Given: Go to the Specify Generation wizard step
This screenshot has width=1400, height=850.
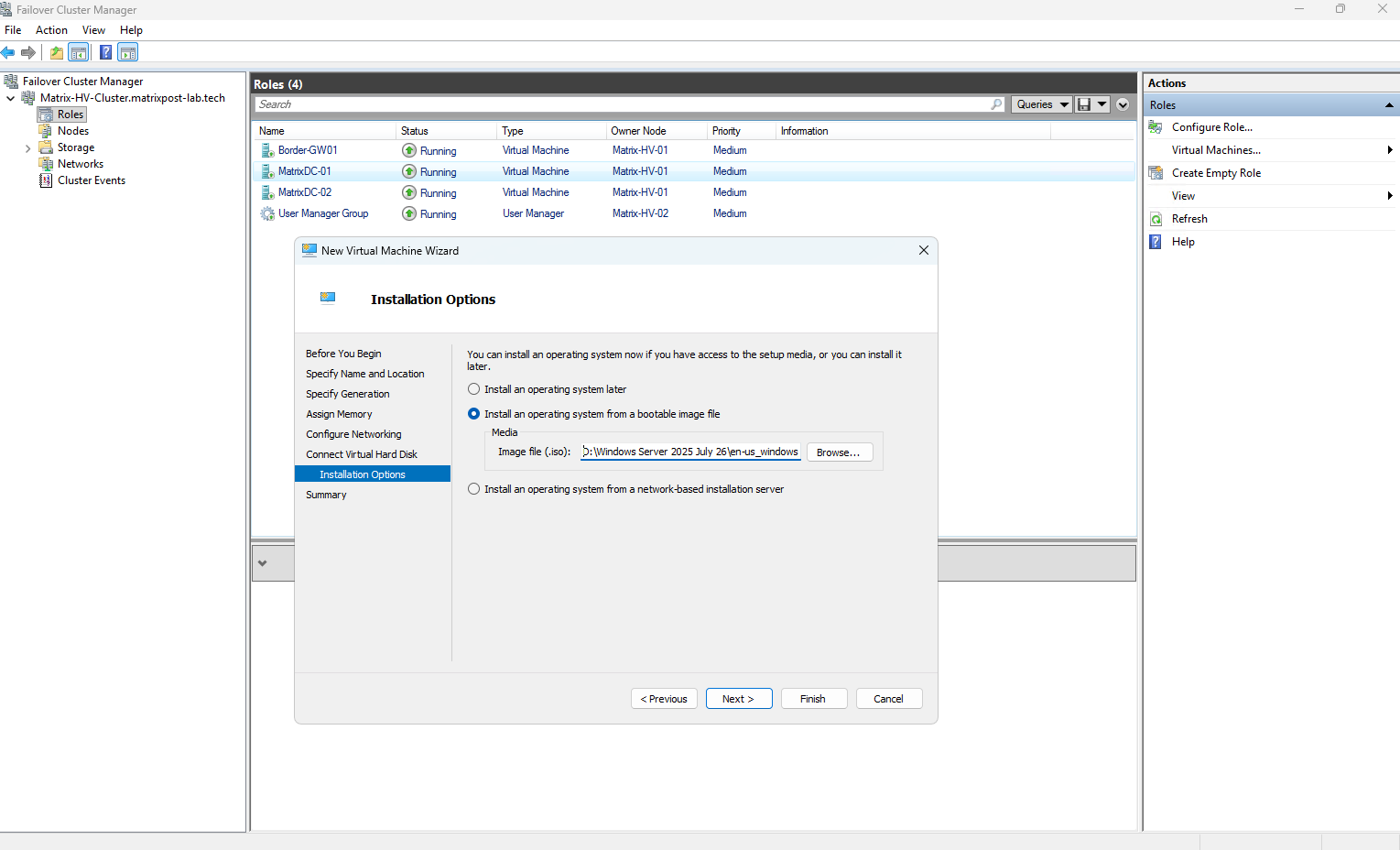Looking at the screenshot, I should click(348, 394).
